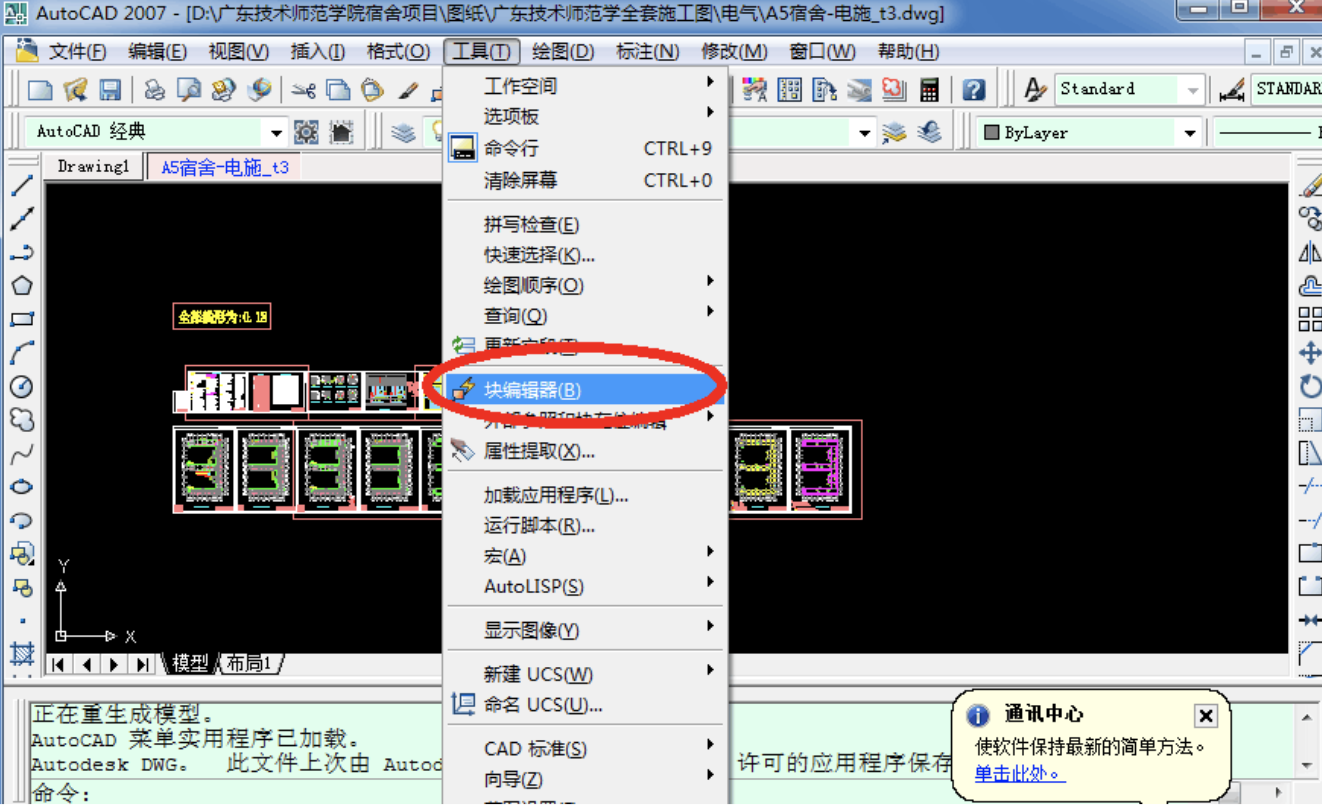Open the DesignCenter icon
This screenshot has height=808, width=1322.
click(x=789, y=90)
